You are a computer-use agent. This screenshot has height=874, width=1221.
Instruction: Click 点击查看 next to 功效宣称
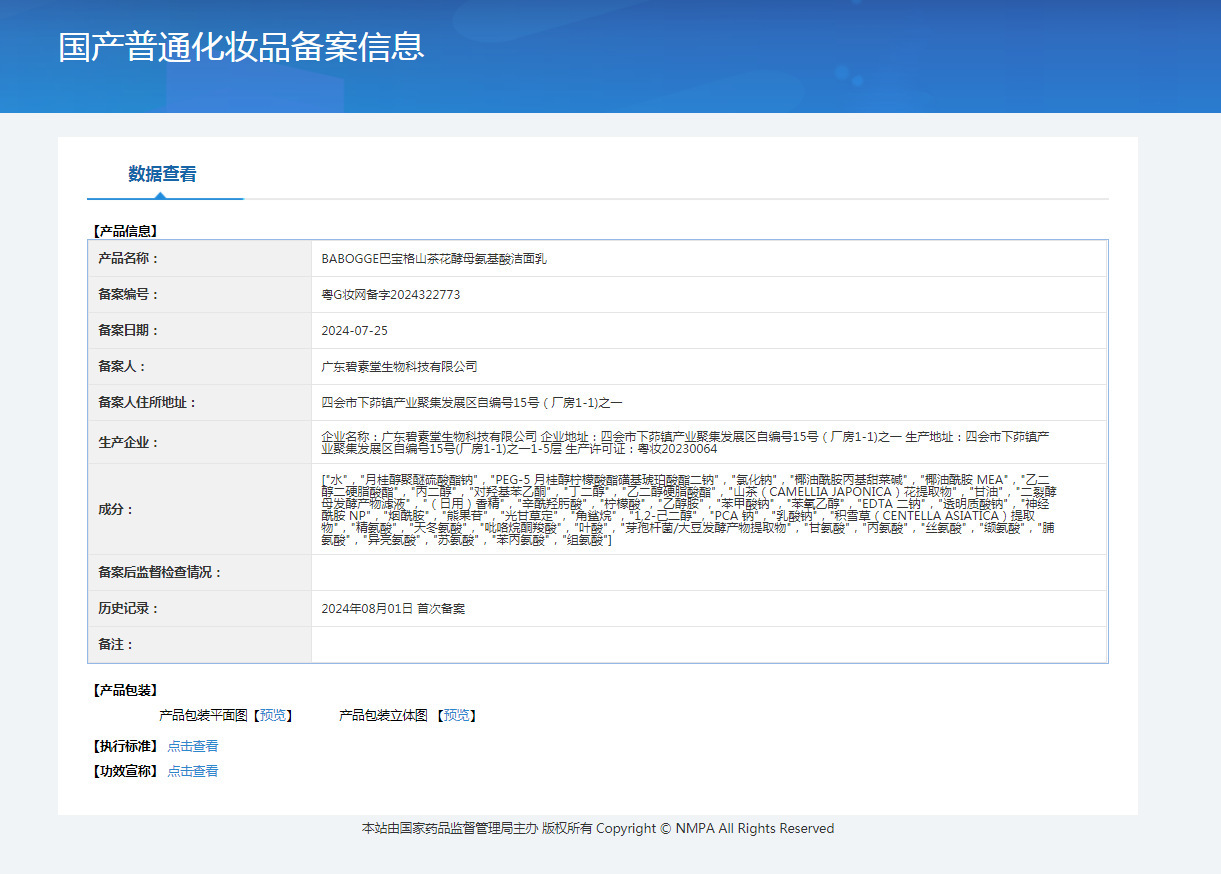(x=192, y=770)
